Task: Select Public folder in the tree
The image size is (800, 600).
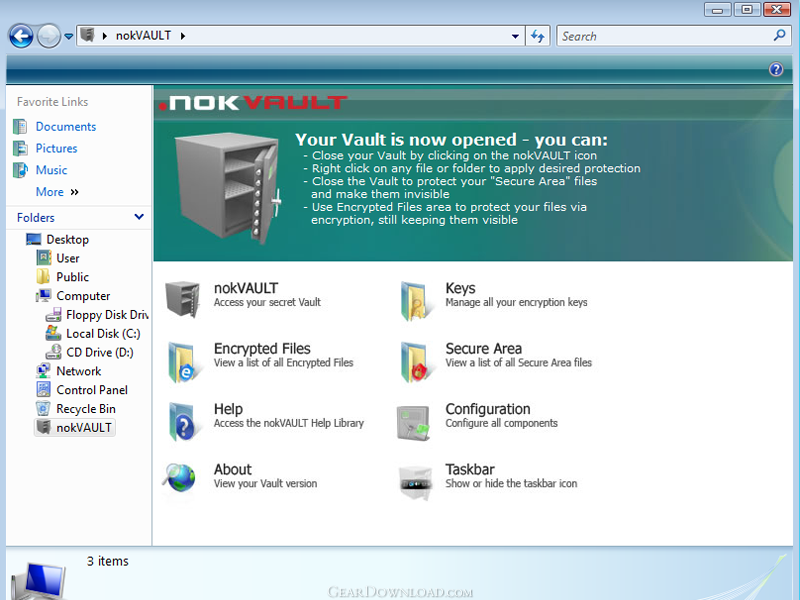Action: click(72, 277)
